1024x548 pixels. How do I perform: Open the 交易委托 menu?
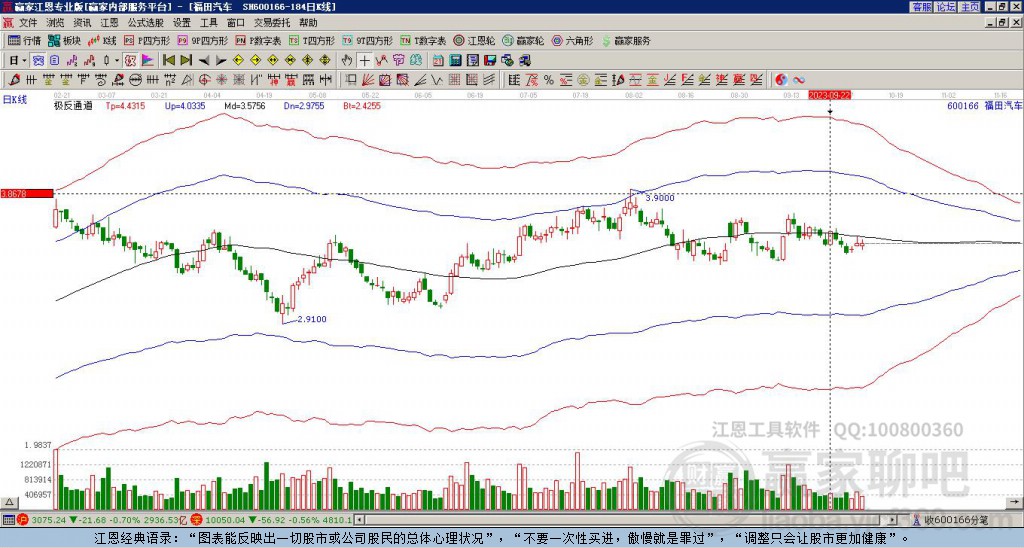coord(272,23)
